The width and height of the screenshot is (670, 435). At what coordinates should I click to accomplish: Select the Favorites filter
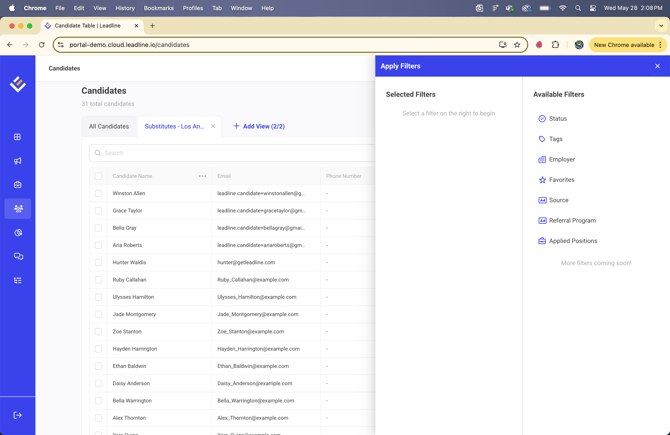(x=556, y=180)
